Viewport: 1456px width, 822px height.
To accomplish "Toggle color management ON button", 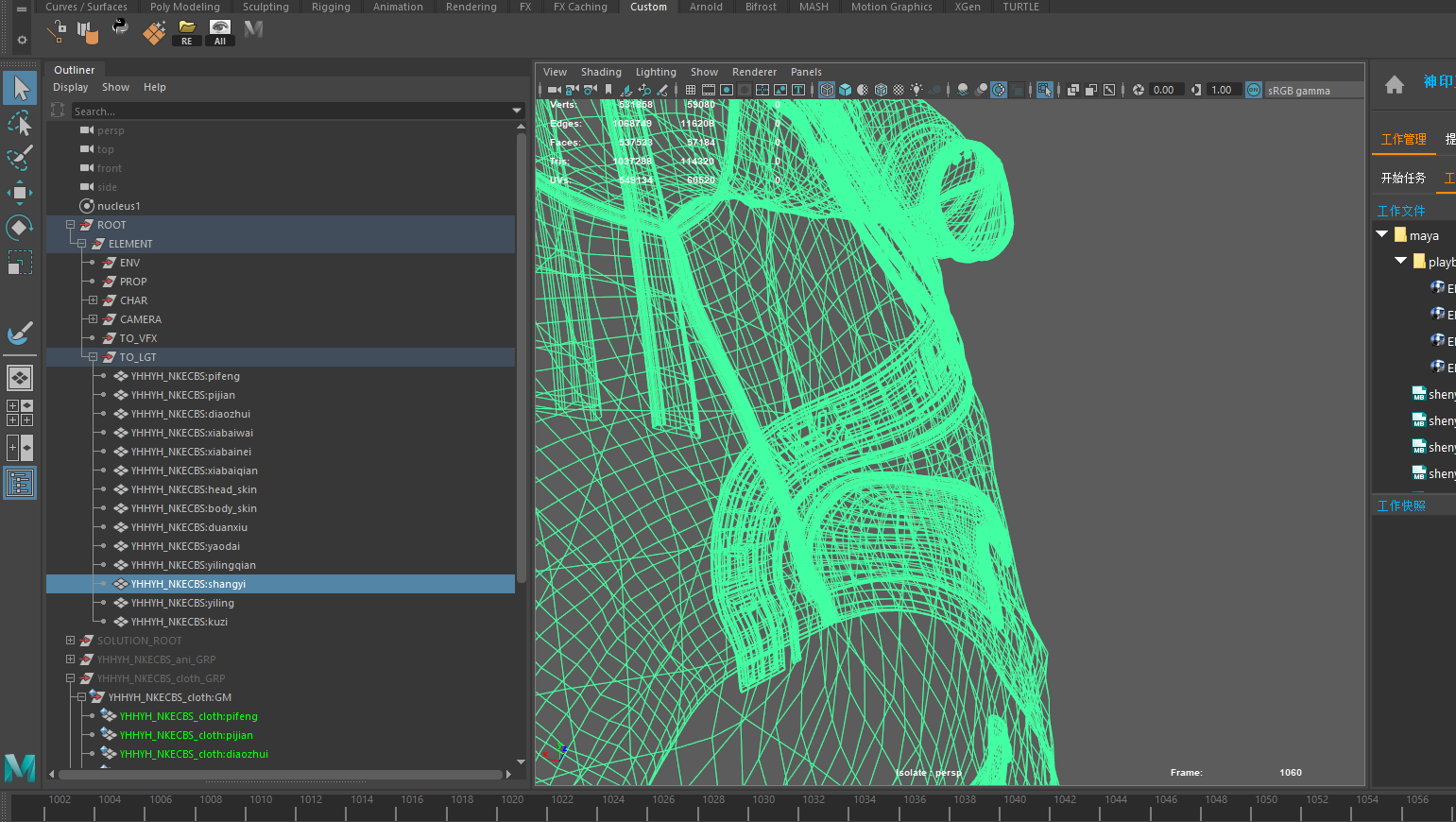I will [x=1254, y=90].
